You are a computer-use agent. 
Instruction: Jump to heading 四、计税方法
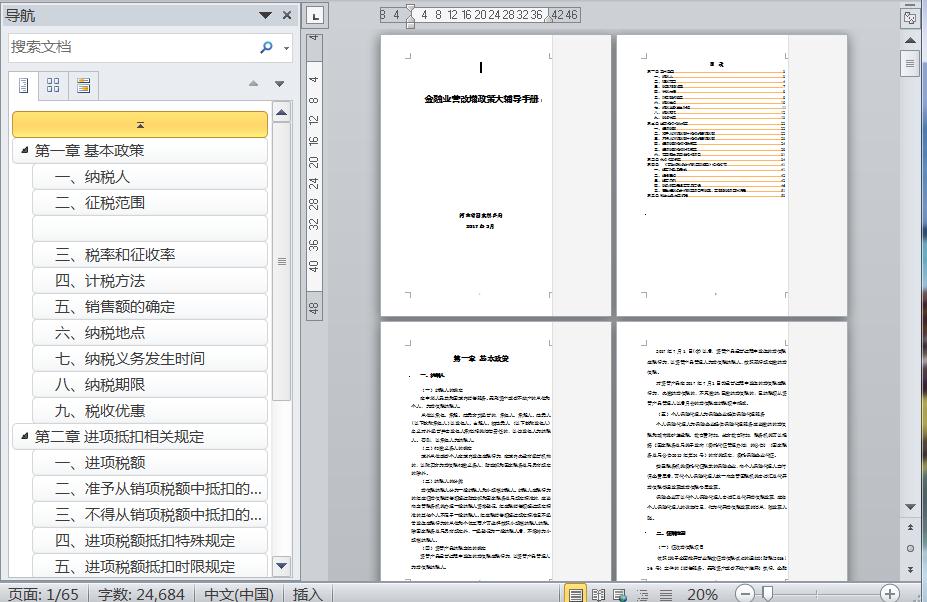pyautogui.click(x=100, y=280)
